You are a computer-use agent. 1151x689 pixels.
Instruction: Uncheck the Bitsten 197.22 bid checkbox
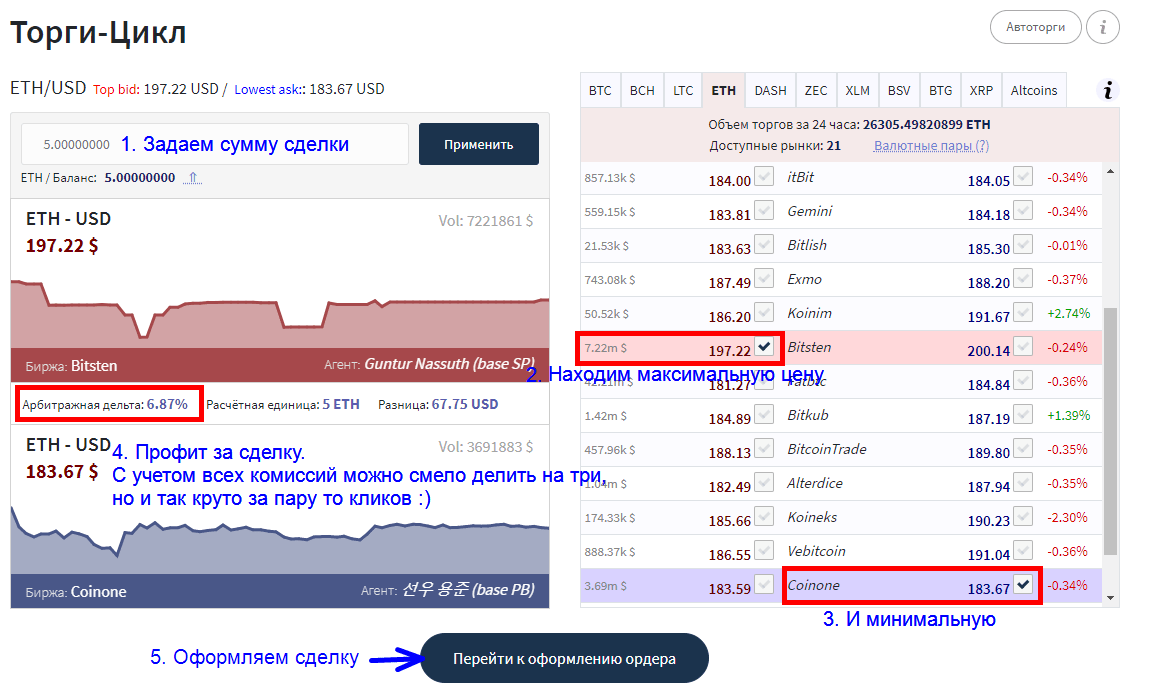pos(764,347)
